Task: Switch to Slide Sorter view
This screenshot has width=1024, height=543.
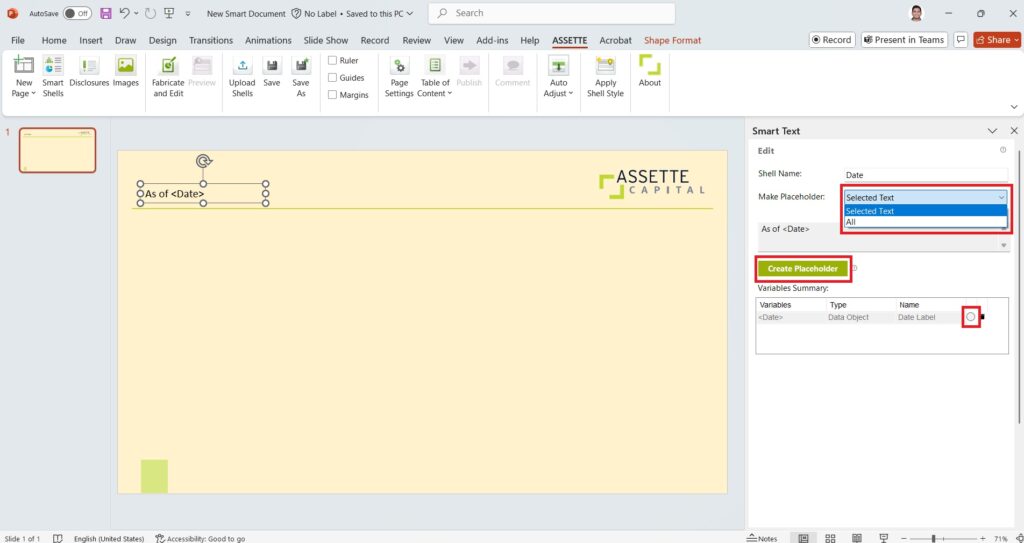Action: 831,538
